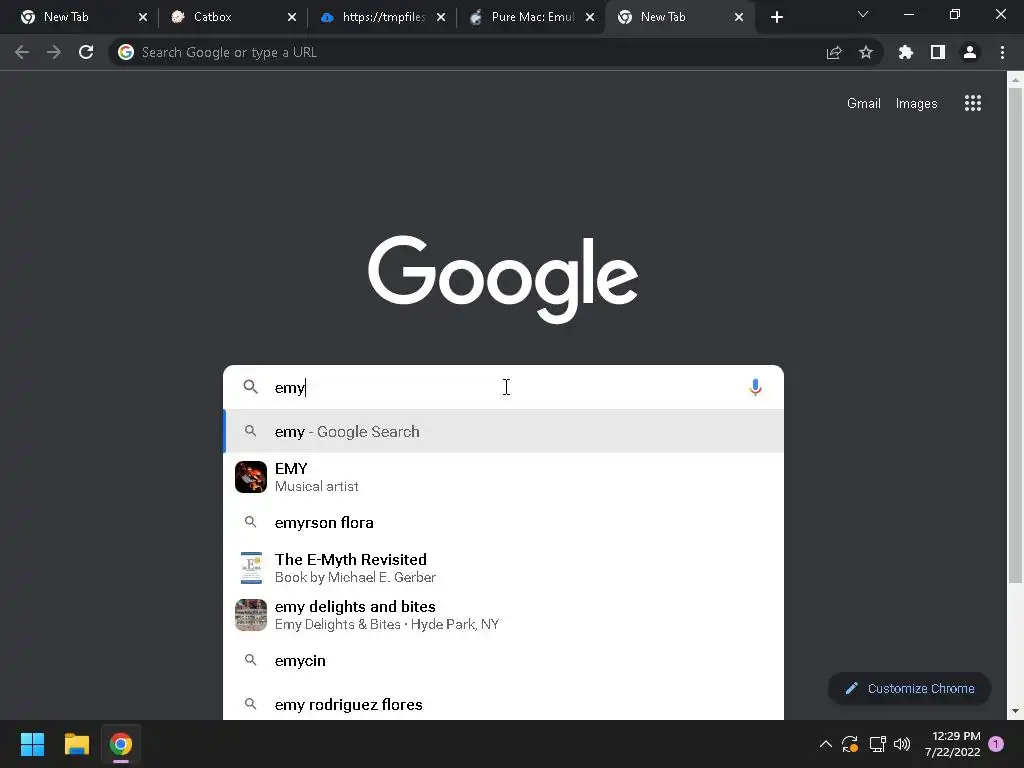Click the Emy Delights & Bites thumbnail
The image size is (1024, 768).
point(251,615)
